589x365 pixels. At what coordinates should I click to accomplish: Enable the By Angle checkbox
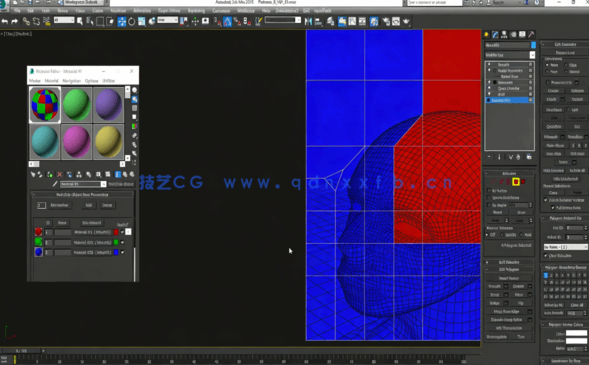pos(489,205)
